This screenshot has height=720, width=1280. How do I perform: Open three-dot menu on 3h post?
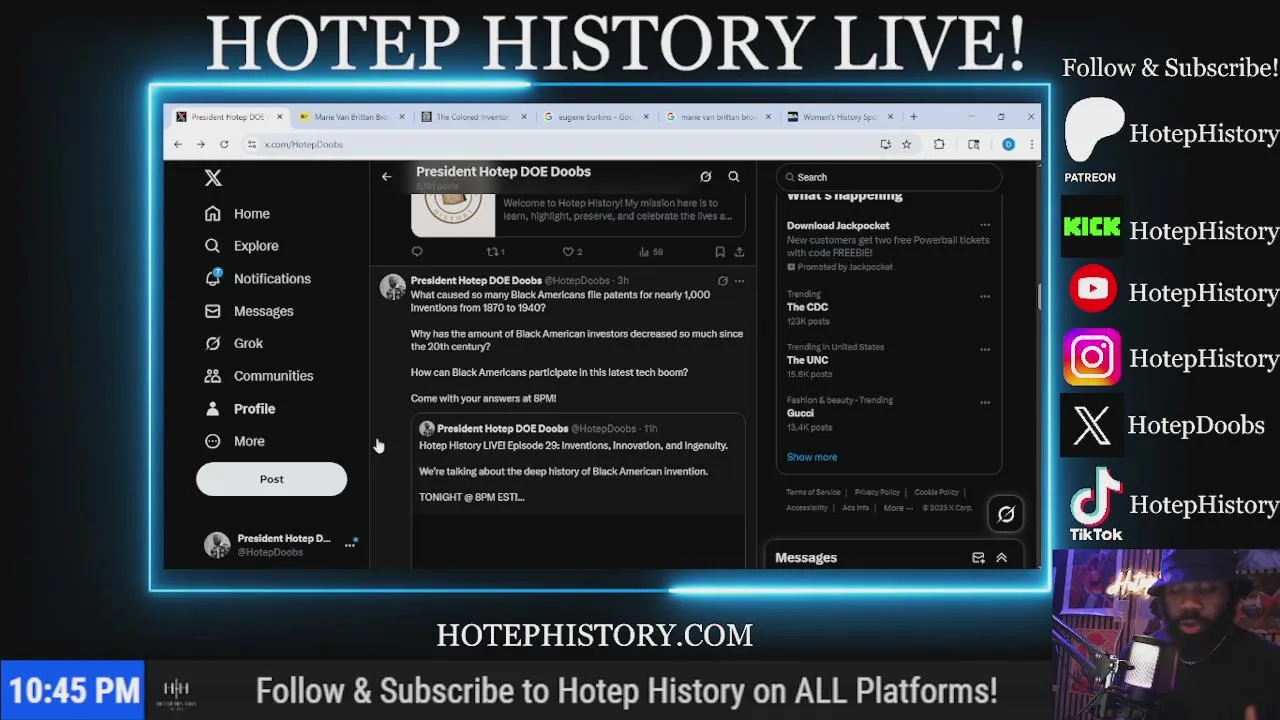pos(739,281)
